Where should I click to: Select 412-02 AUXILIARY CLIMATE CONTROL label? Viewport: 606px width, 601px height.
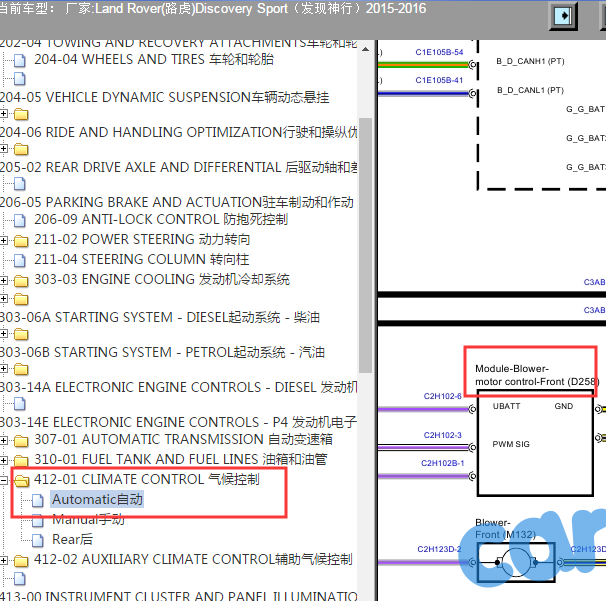[193, 559]
